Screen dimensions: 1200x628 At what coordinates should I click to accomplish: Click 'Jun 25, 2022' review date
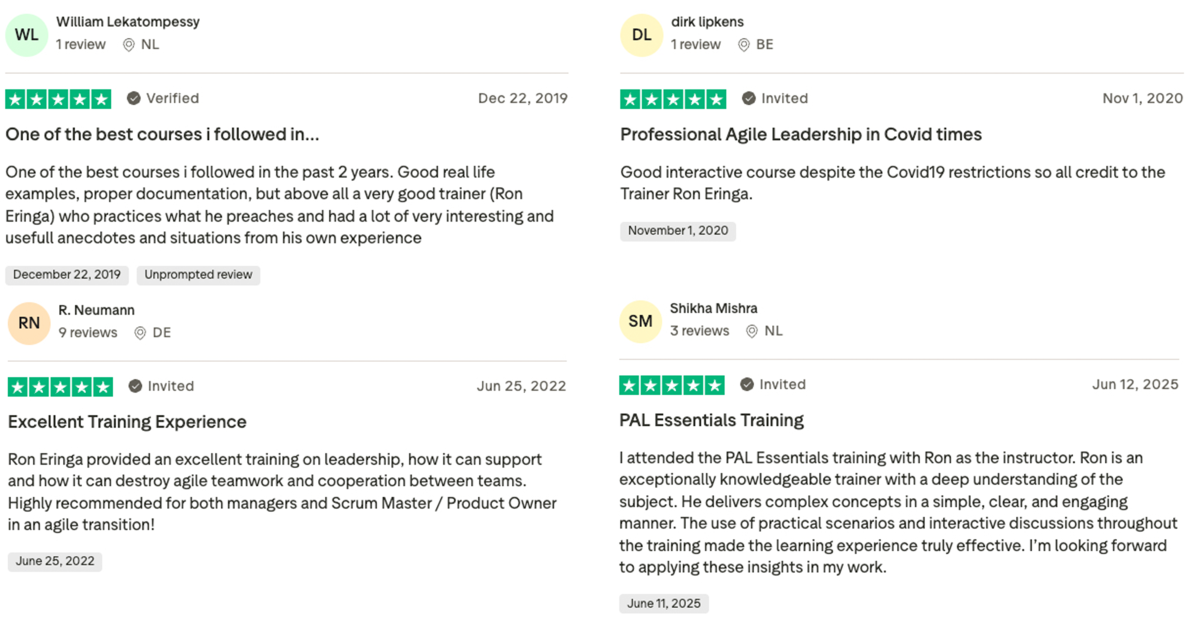521,386
